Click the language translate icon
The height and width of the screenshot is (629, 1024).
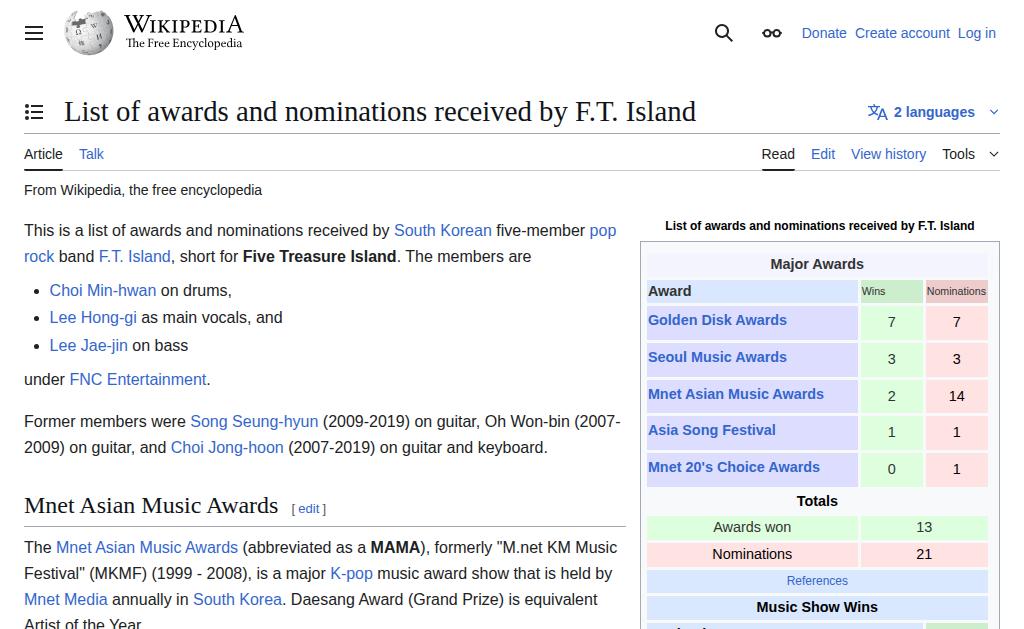pyautogui.click(x=877, y=112)
